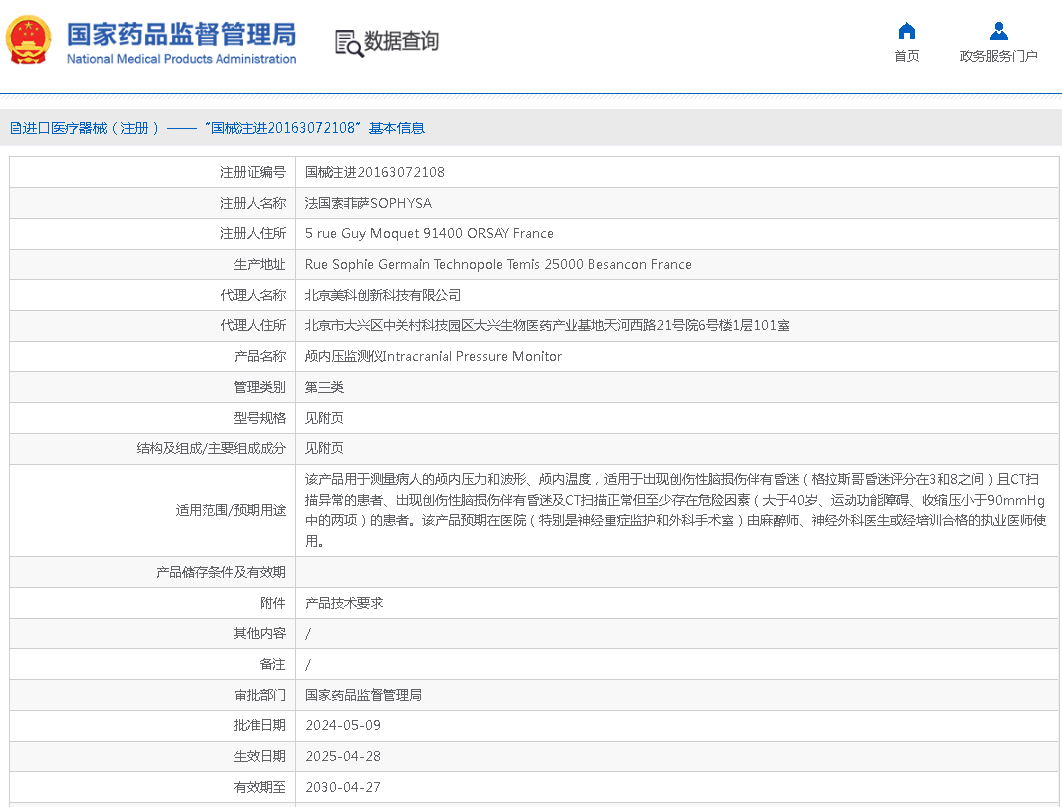Image resolution: width=1062 pixels, height=807 pixels.
Task: Click the registrant name 法国索菲萨SOPHYSA
Action: pyautogui.click(x=368, y=203)
